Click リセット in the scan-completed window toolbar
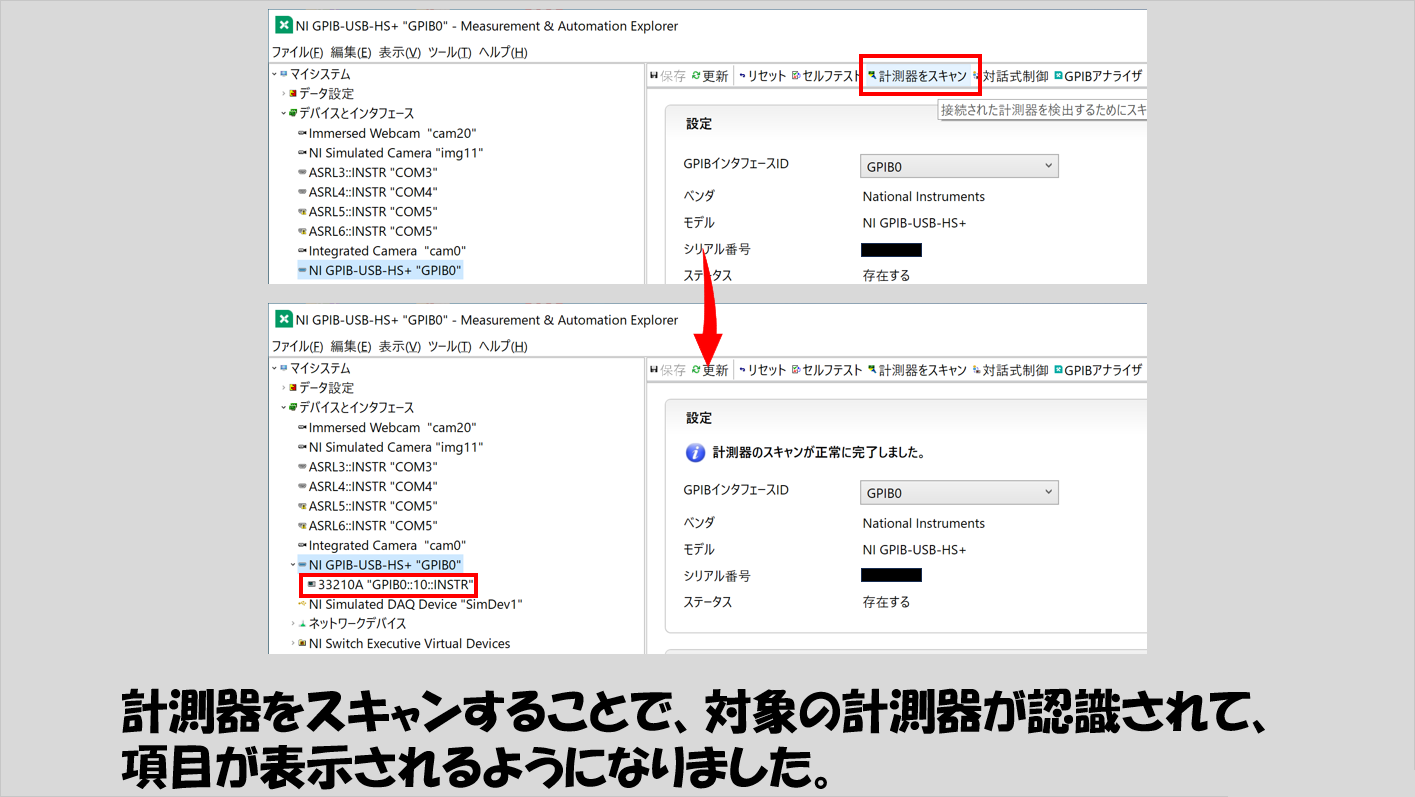 click(762, 370)
